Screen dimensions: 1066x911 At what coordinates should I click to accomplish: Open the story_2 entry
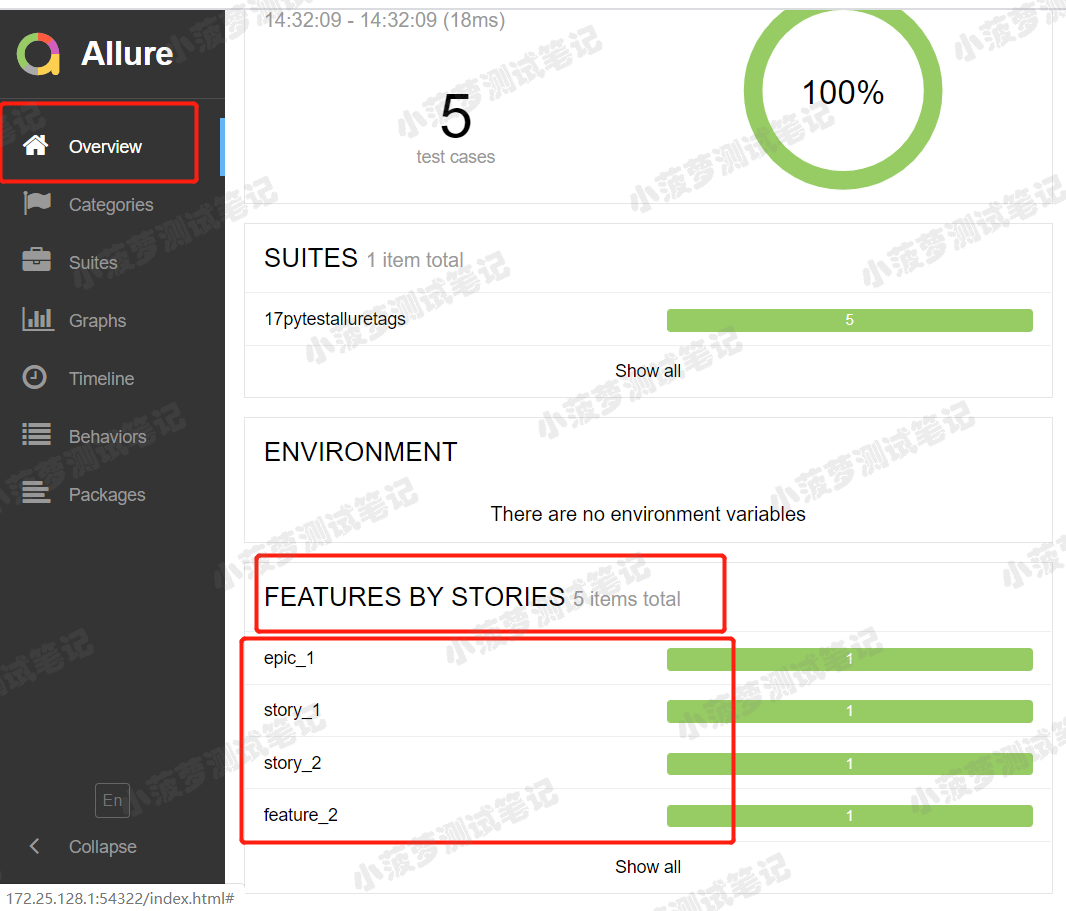point(292,762)
